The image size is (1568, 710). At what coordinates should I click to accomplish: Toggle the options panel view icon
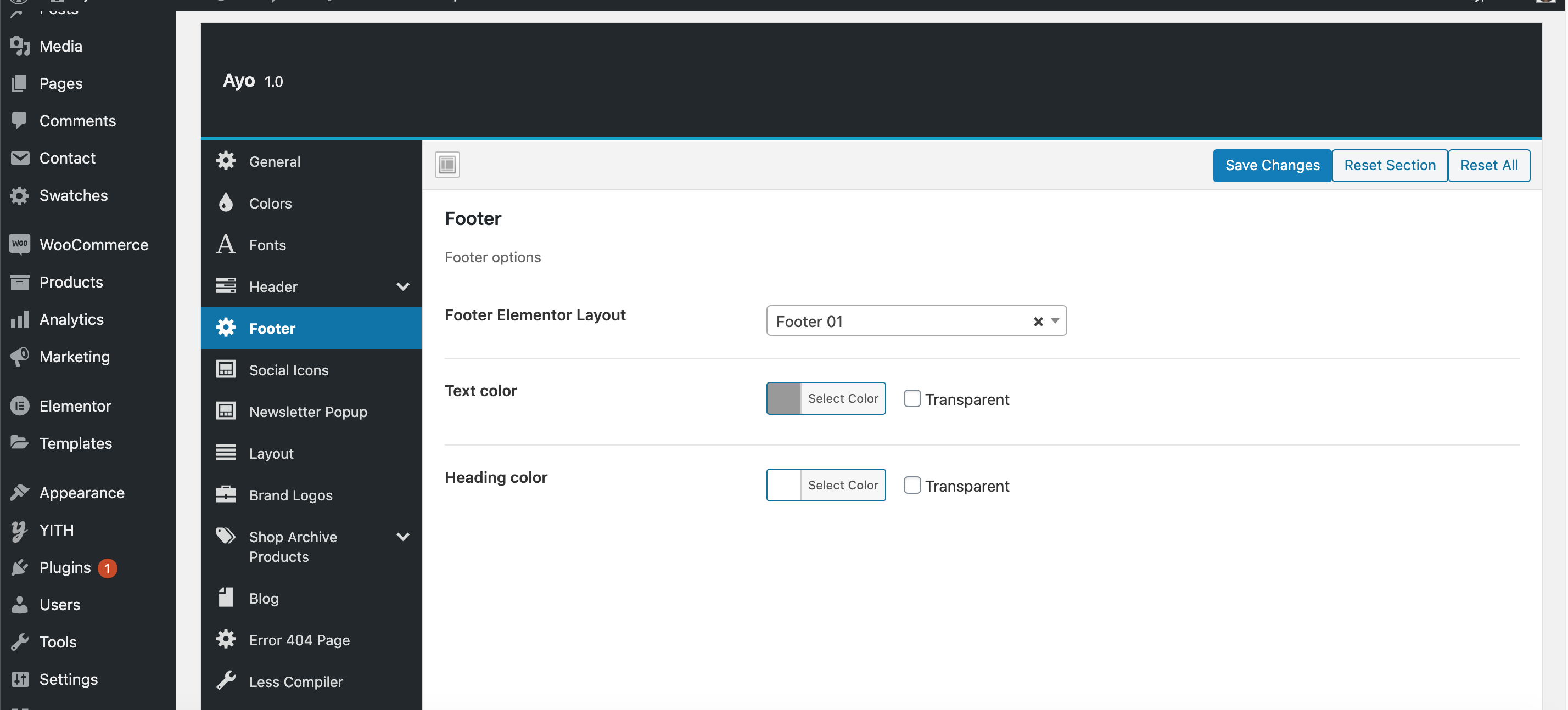(447, 164)
